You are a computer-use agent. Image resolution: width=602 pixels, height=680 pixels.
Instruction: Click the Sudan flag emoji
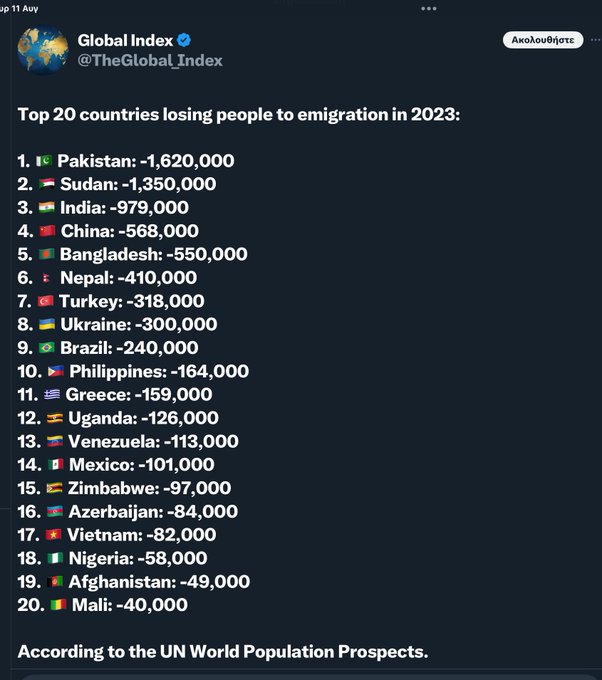46,184
